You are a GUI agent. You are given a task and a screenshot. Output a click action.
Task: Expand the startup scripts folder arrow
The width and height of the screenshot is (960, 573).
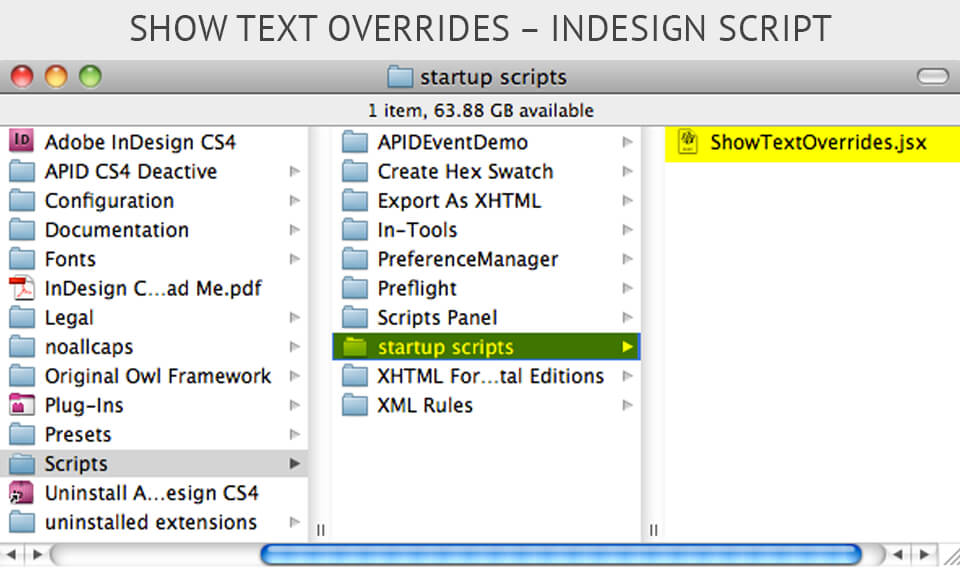[627, 346]
